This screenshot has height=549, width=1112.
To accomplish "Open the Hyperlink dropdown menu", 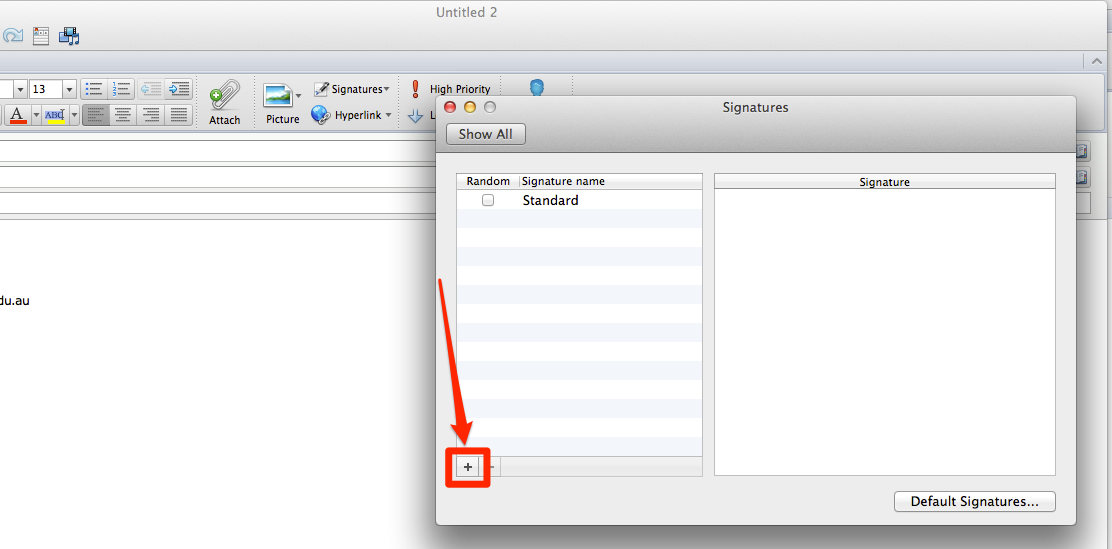I will 352,114.
